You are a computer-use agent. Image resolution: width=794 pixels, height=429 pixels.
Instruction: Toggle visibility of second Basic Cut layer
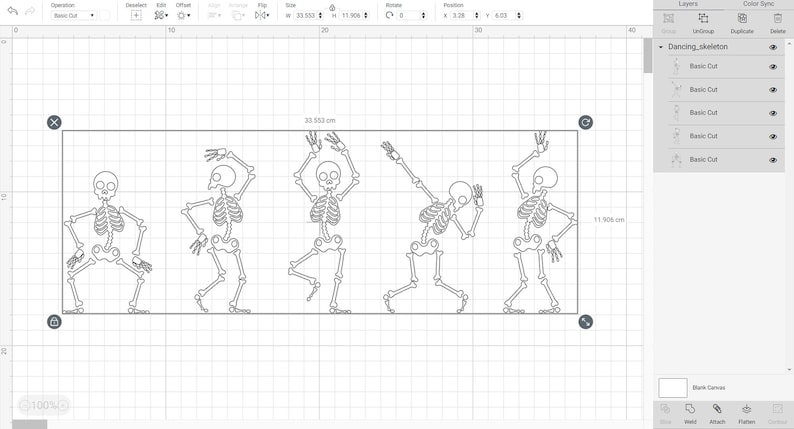coord(773,90)
